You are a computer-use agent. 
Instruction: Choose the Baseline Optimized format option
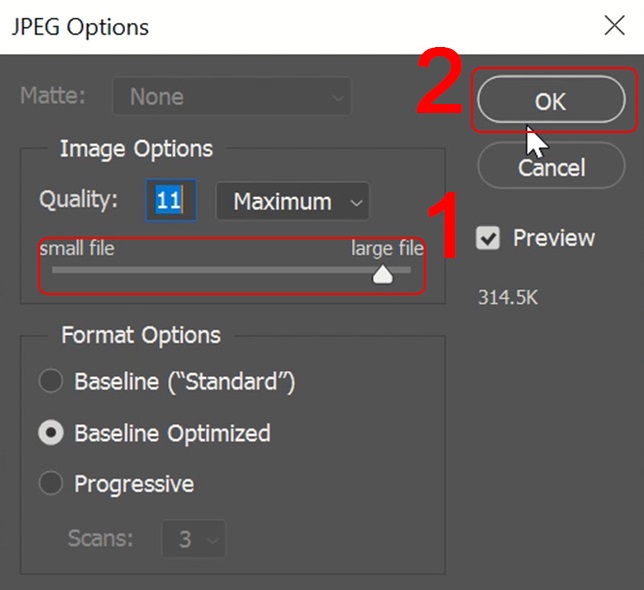coord(50,433)
